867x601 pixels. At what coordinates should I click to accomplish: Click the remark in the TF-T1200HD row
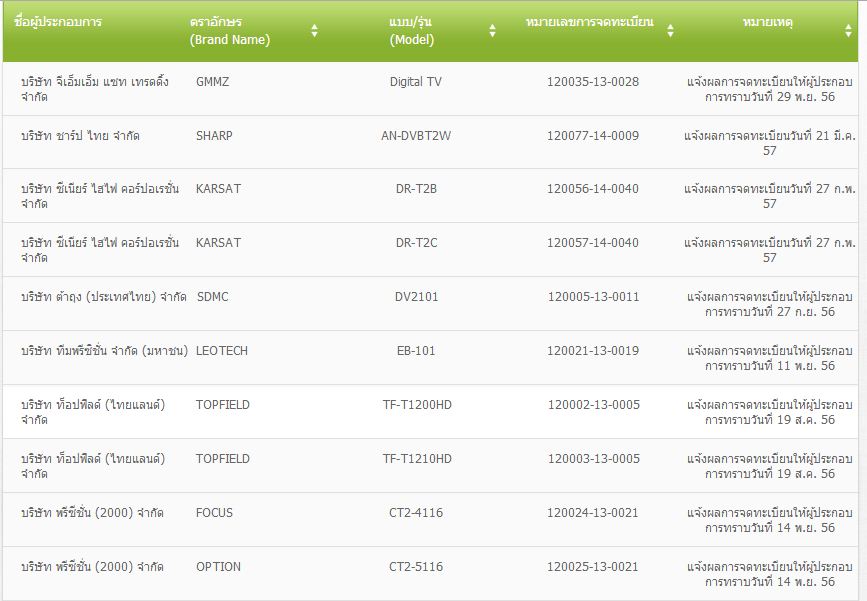tap(770, 412)
